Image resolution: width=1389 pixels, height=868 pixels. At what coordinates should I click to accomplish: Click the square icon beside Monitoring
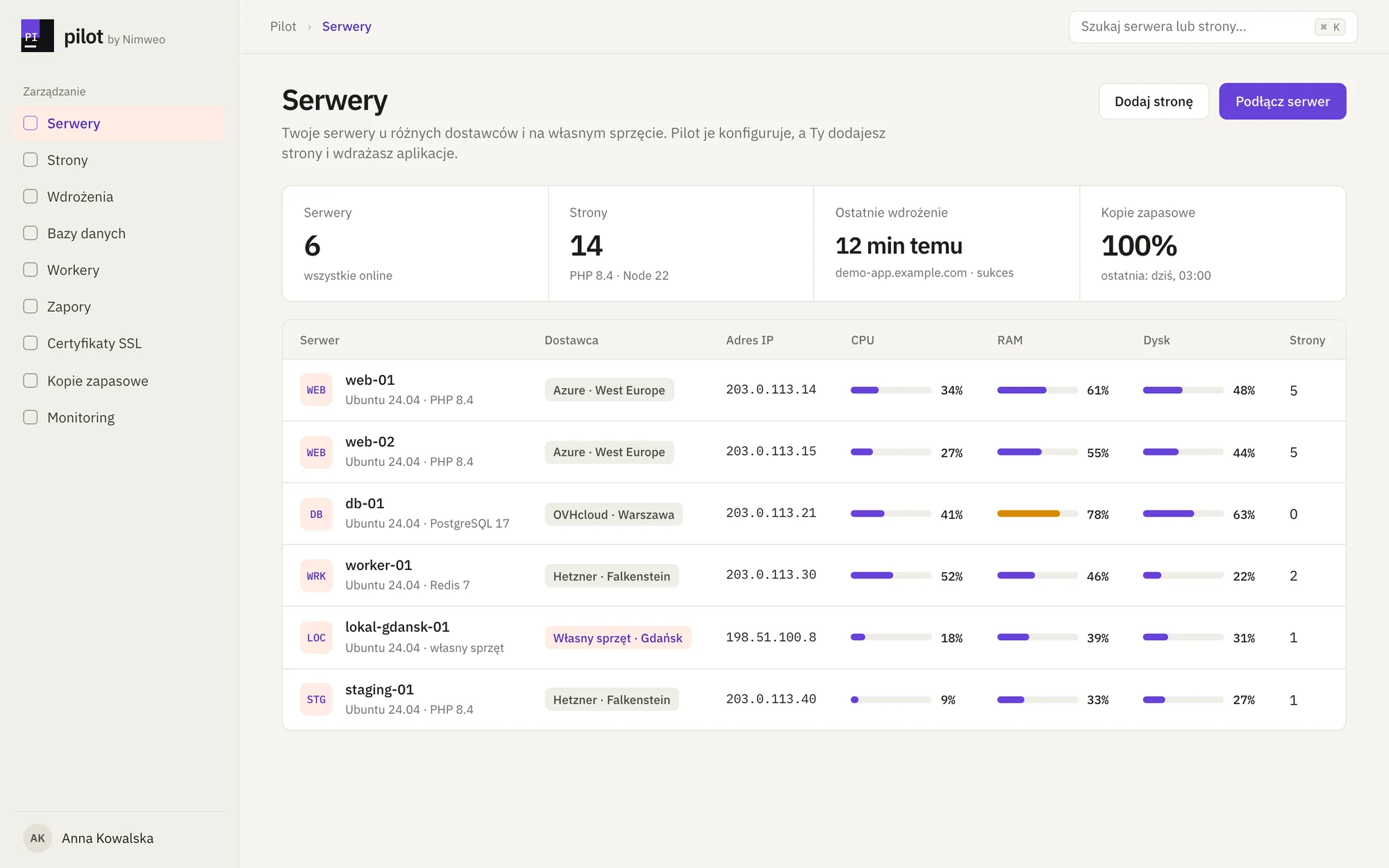coord(31,417)
